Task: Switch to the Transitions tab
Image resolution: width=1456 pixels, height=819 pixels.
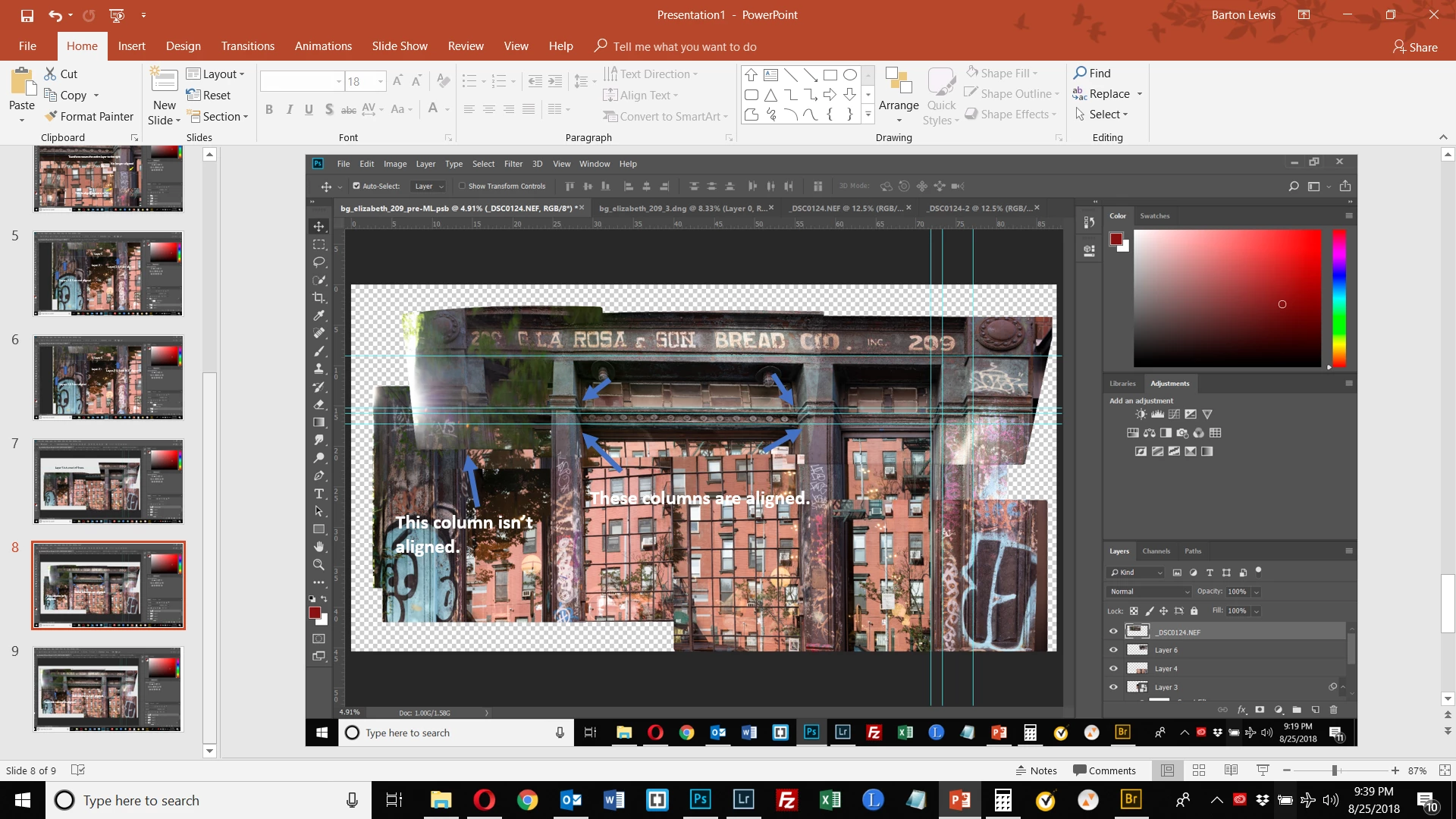Action: [x=247, y=46]
